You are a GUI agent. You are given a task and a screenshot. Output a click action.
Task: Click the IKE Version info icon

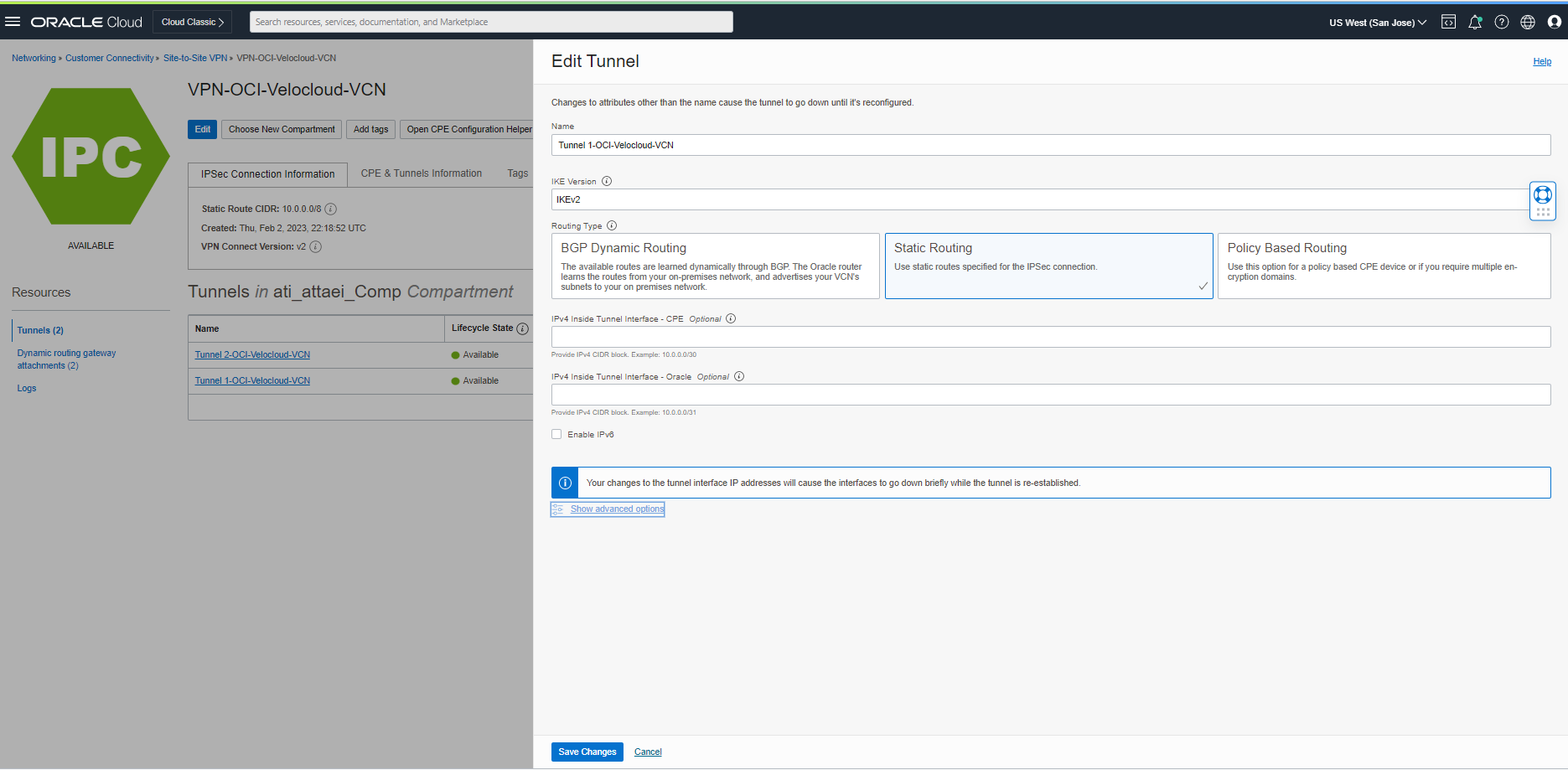[607, 181]
